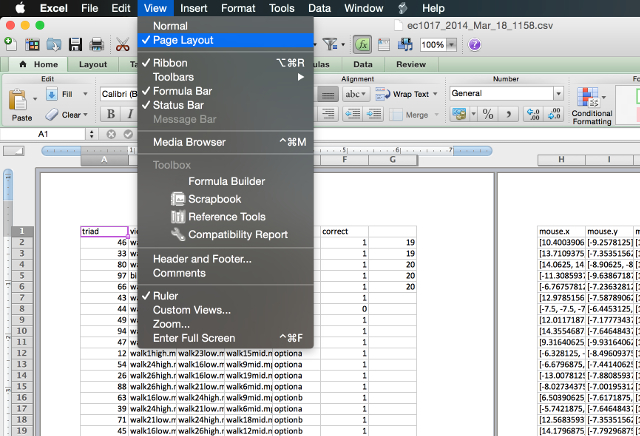The image size is (640, 436).
Task: Switch to the Review ribbon tab
Action: click(x=411, y=64)
